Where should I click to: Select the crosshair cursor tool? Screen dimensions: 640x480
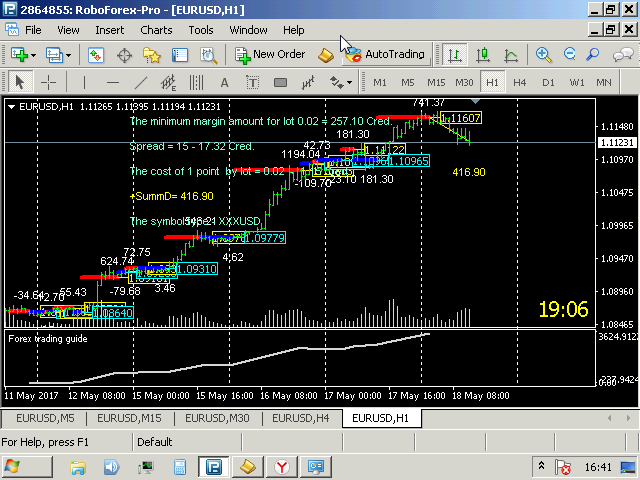(x=48, y=82)
